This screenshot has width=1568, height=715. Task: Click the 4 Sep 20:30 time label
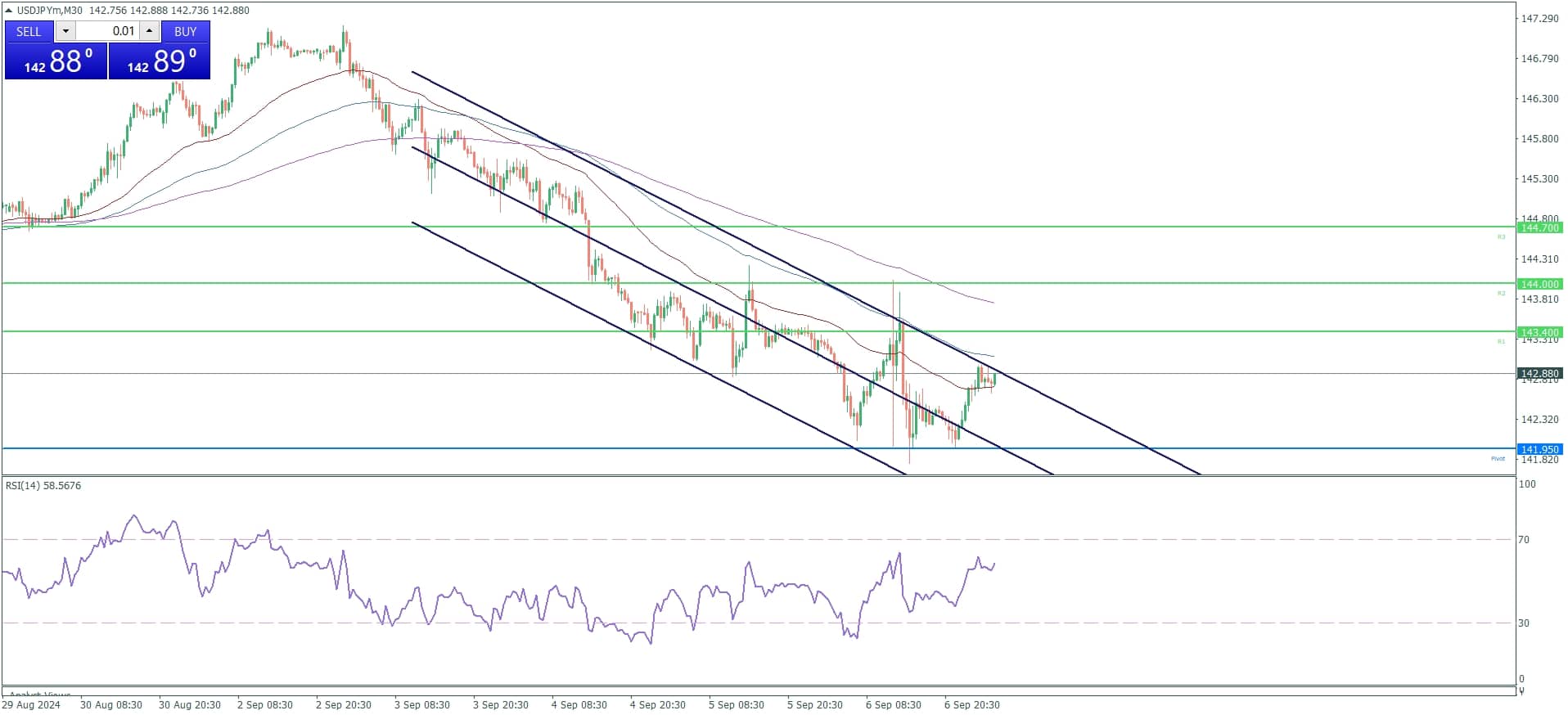tap(658, 704)
